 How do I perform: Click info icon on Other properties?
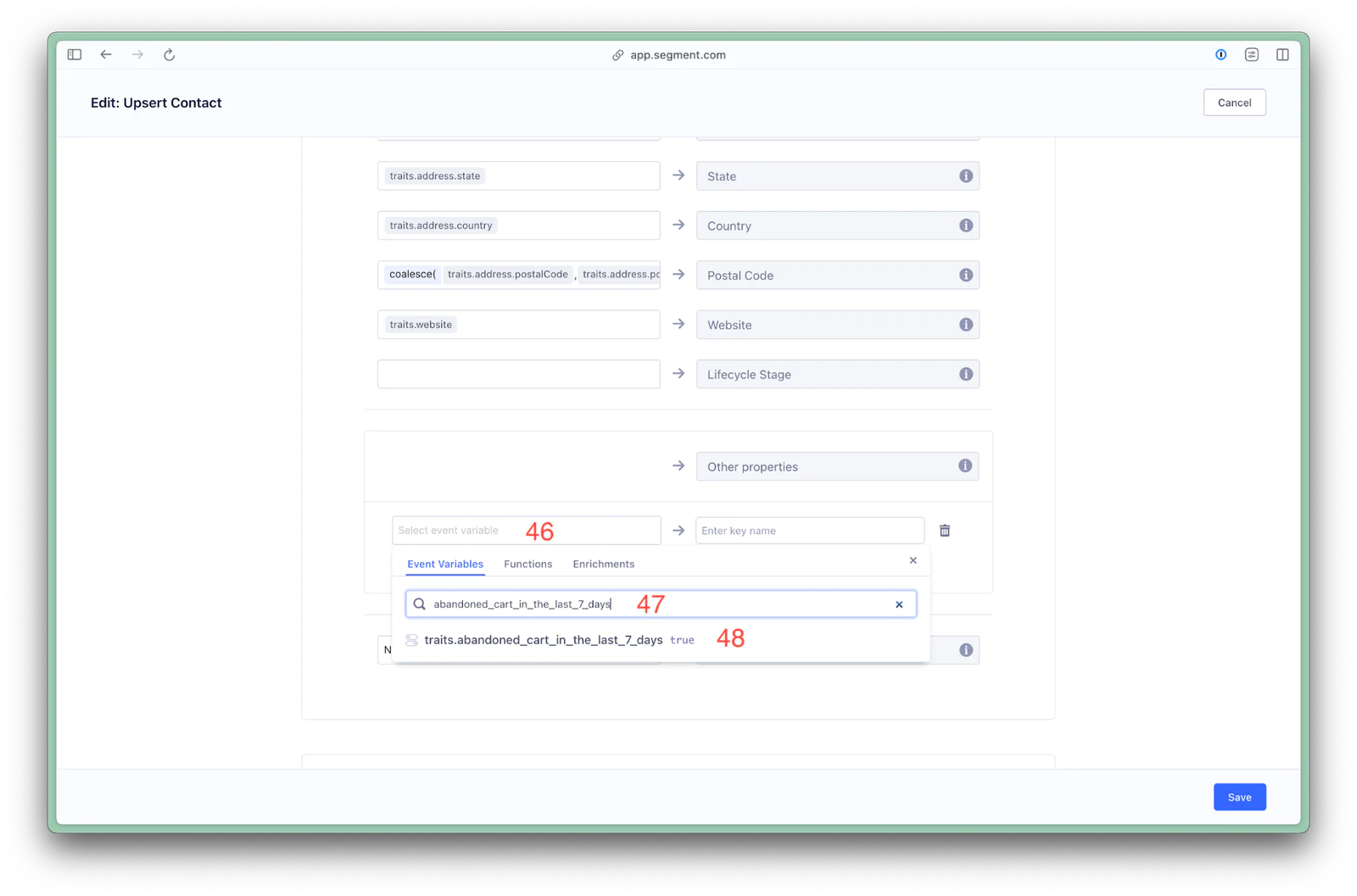coord(964,466)
